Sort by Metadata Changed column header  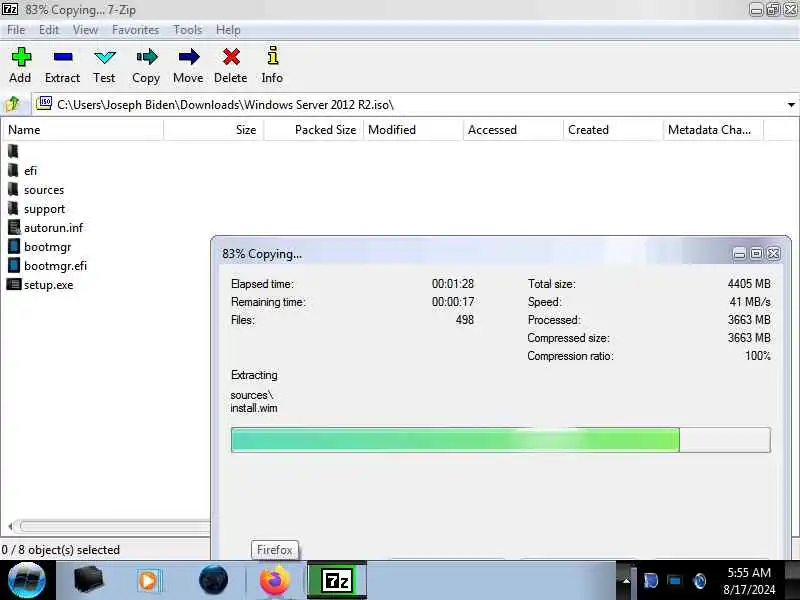pos(713,130)
